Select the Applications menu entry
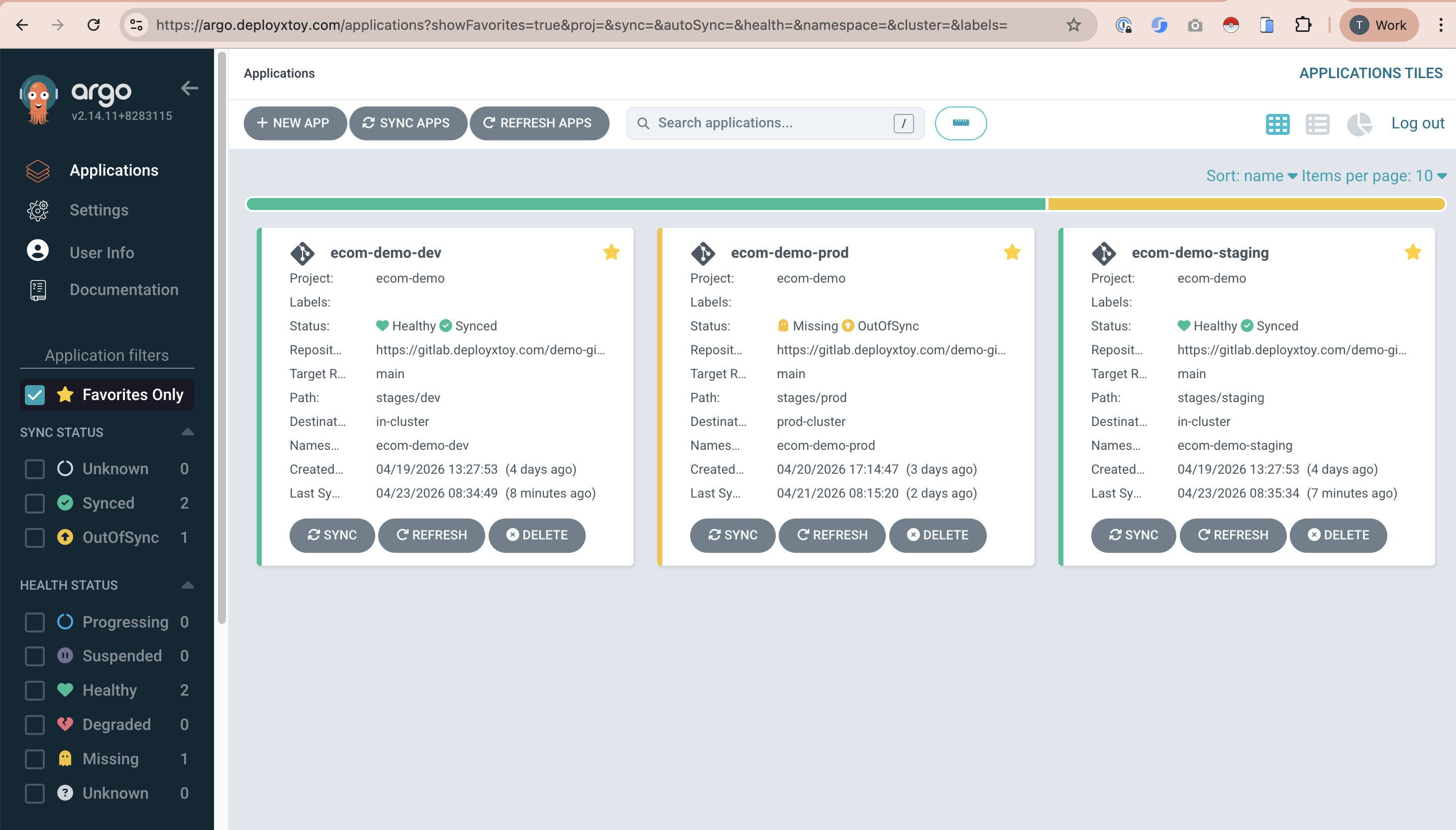 [113, 170]
